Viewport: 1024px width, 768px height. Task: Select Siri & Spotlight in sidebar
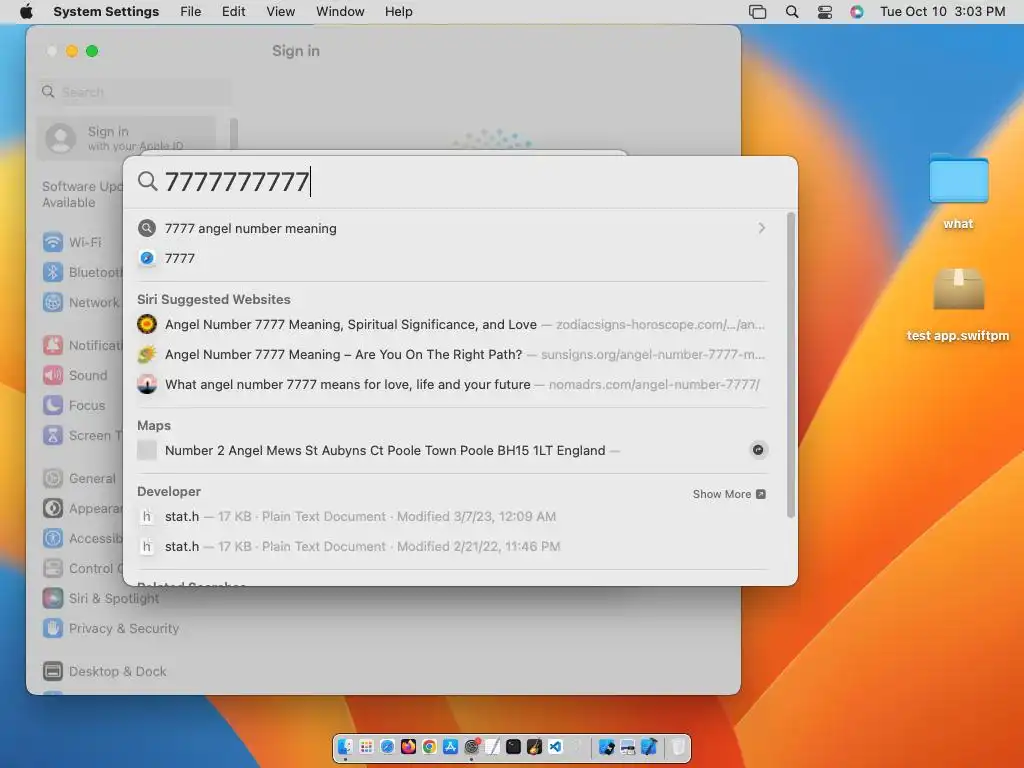pos(101,598)
